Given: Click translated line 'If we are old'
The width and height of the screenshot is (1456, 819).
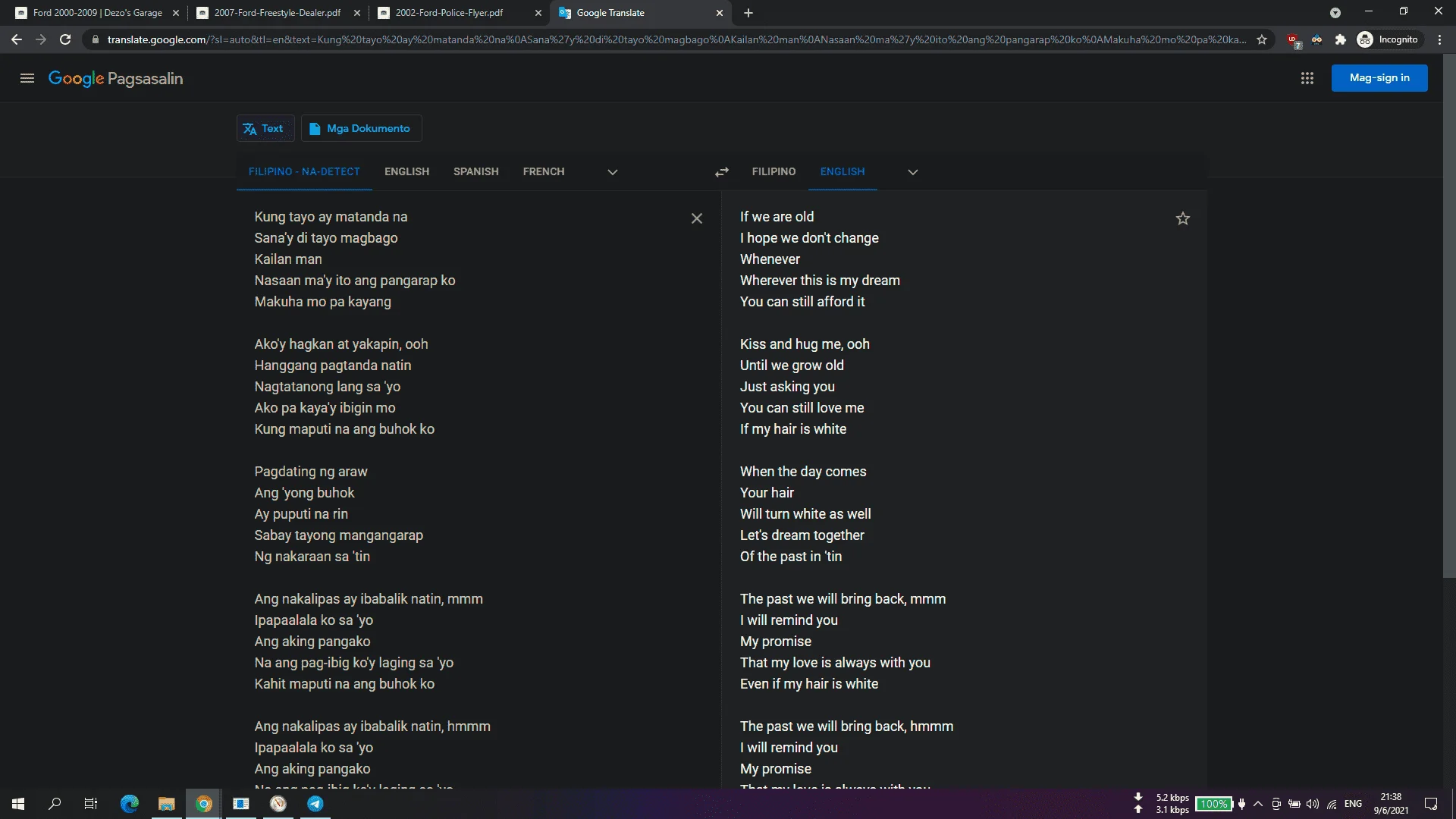Looking at the screenshot, I should coord(777,217).
